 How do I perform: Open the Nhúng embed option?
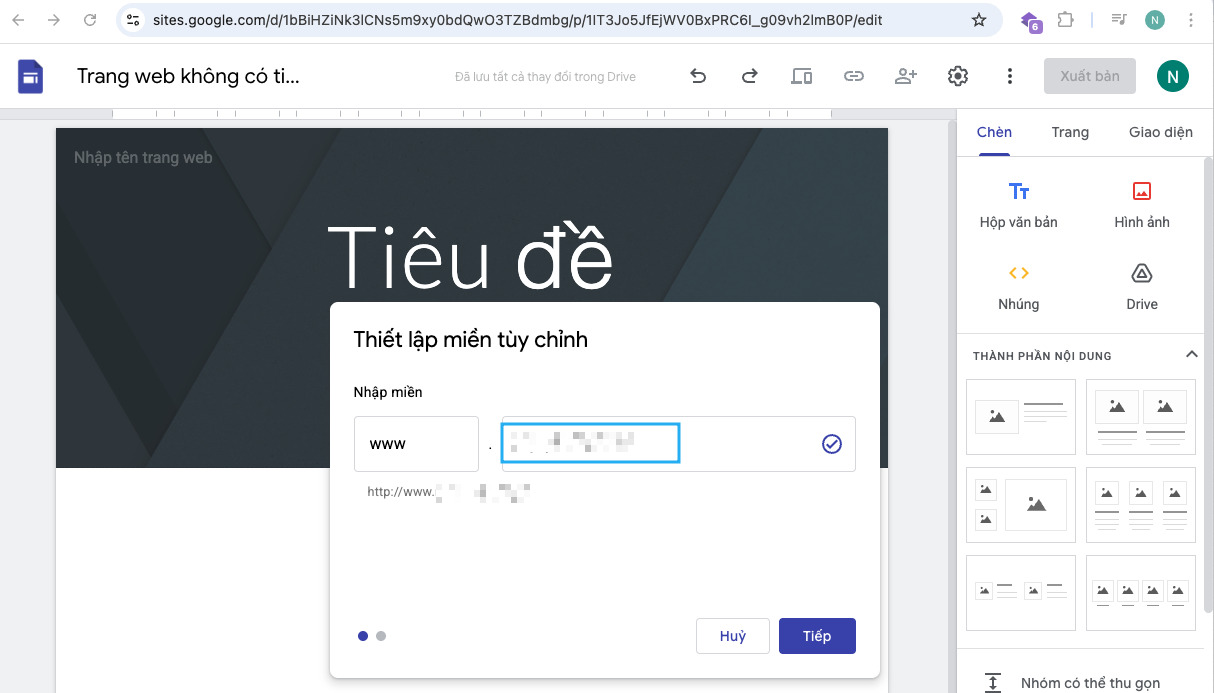pyautogui.click(x=1019, y=286)
